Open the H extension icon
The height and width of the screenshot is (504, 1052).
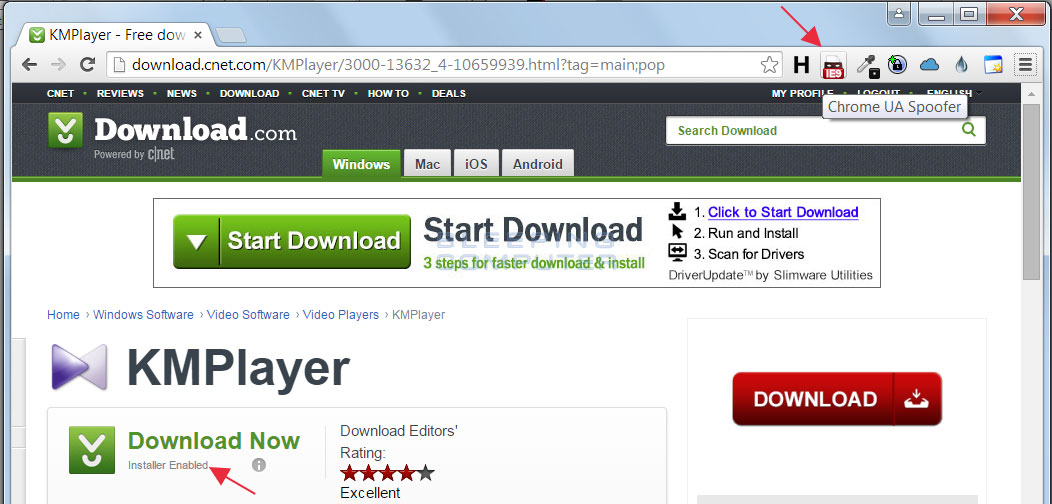point(801,64)
